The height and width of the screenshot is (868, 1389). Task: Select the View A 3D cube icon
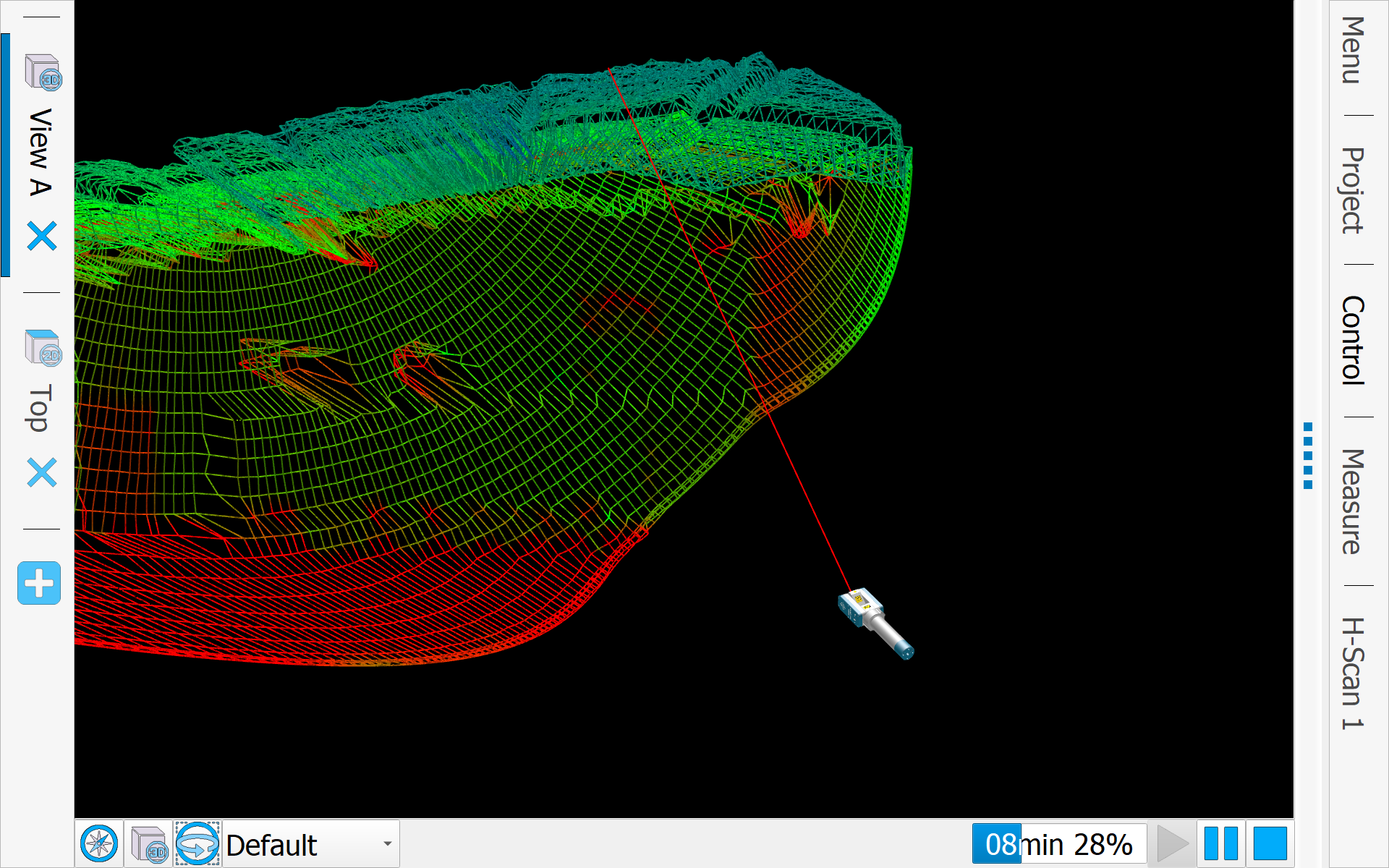pyautogui.click(x=43, y=72)
